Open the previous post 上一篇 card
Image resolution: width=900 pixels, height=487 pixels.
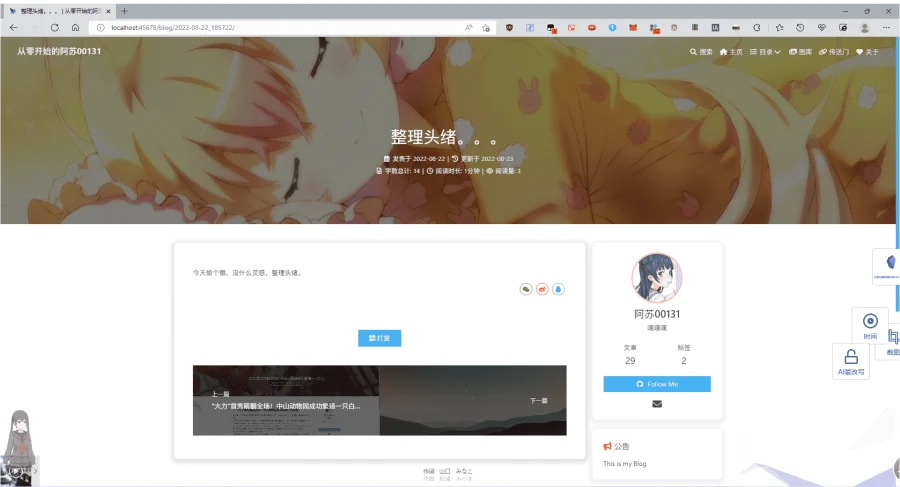pyautogui.click(x=286, y=400)
